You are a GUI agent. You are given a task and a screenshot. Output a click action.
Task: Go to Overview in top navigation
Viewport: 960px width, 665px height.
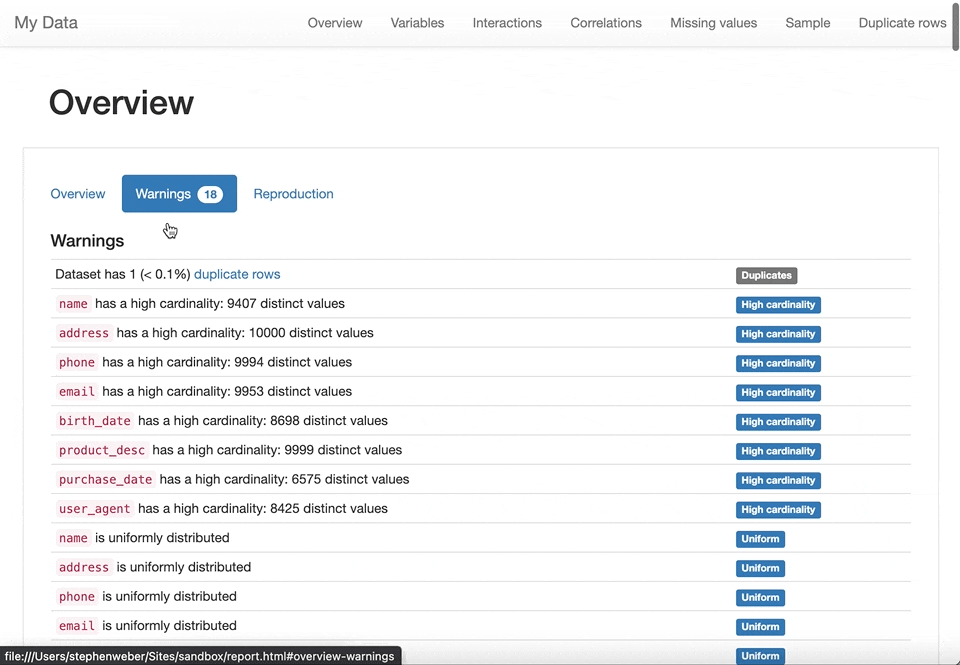pos(335,23)
